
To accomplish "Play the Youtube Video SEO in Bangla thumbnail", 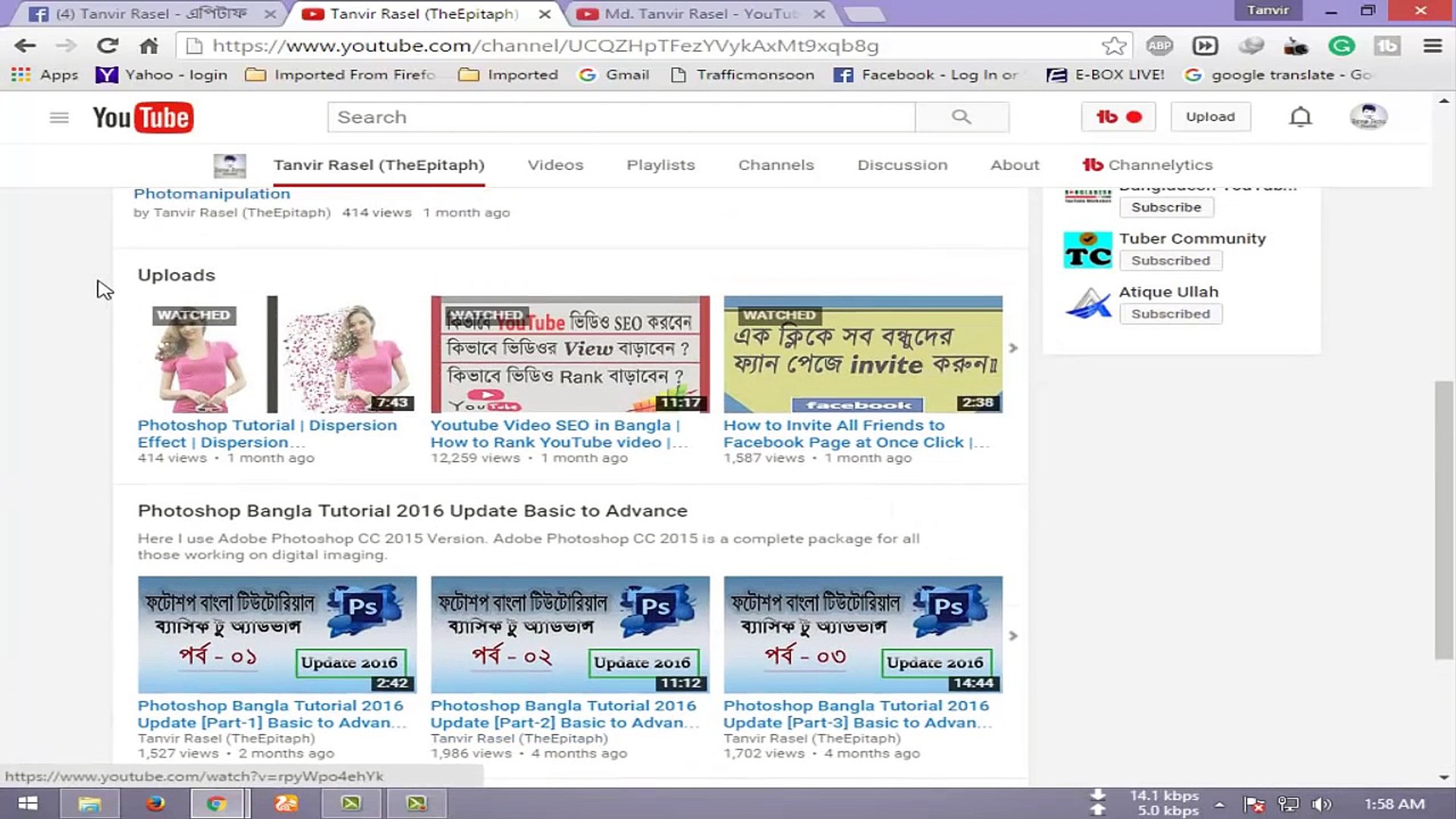I will click(570, 353).
